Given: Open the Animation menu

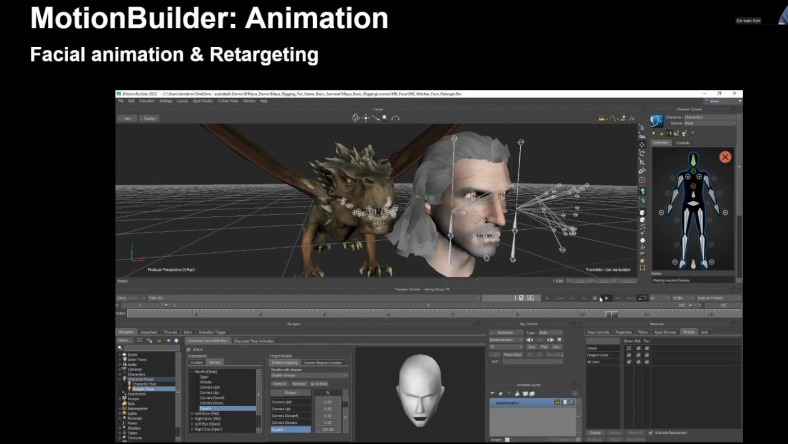Looking at the screenshot, I should [147, 101].
